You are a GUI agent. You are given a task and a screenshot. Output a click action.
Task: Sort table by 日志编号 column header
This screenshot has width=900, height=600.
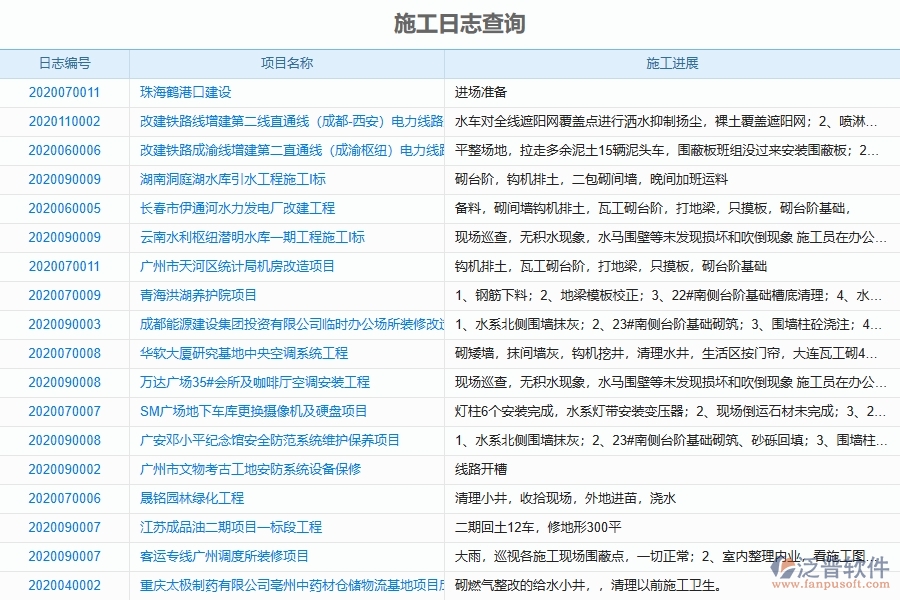64,62
